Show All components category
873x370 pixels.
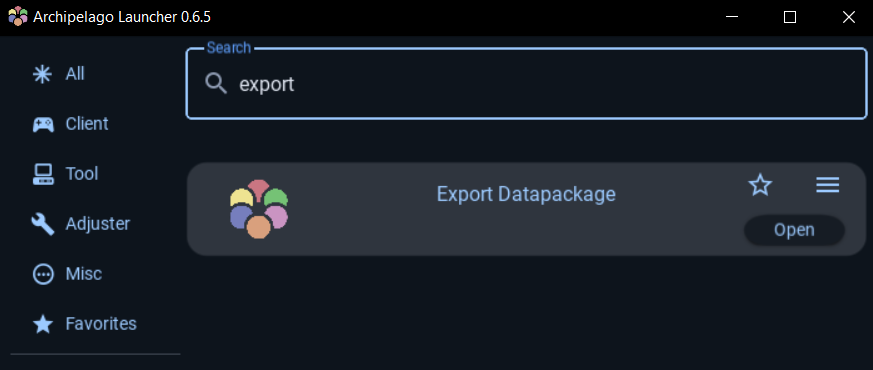[75, 74]
